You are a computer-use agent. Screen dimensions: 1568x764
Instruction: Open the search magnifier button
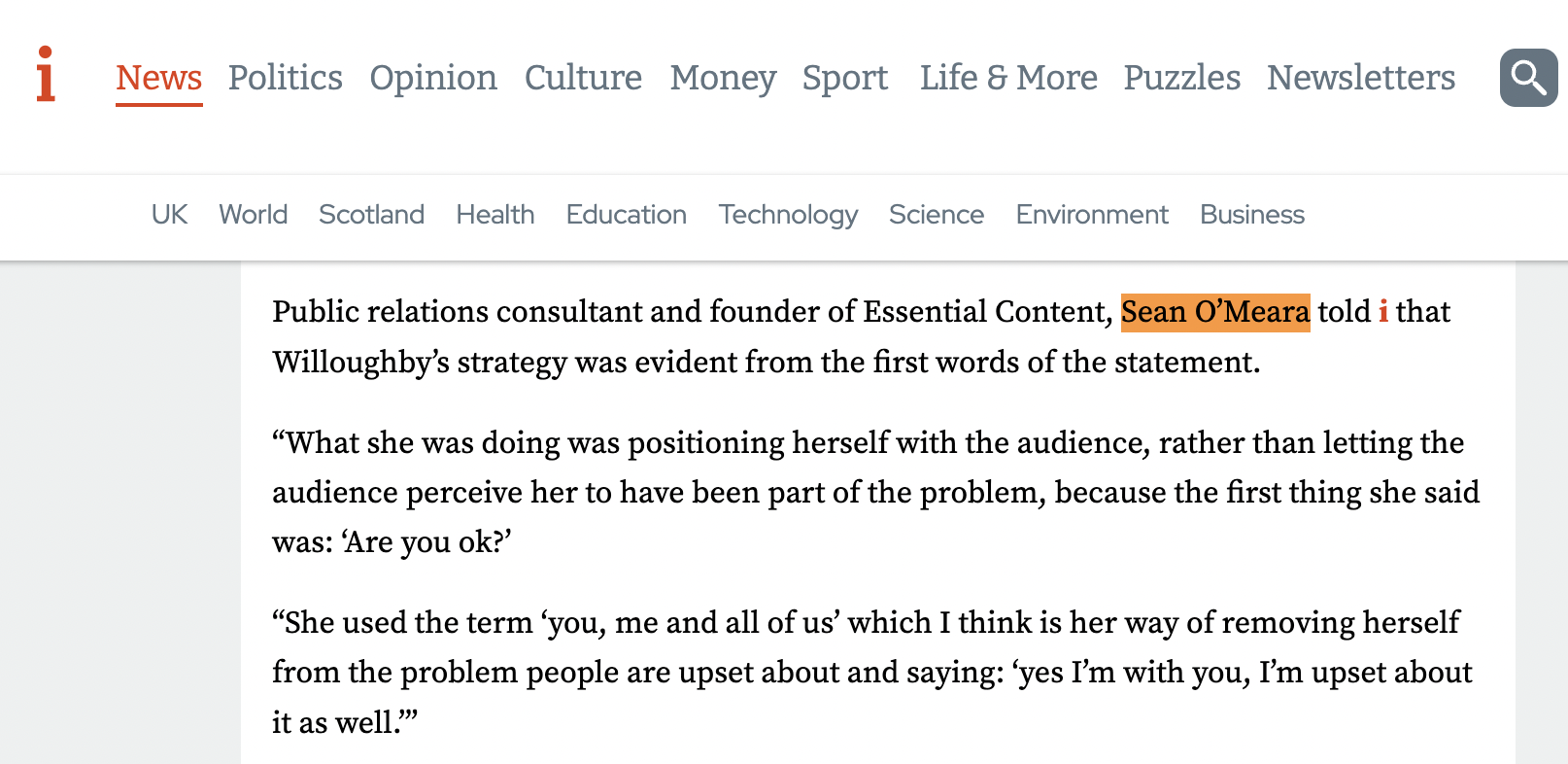tap(1528, 78)
